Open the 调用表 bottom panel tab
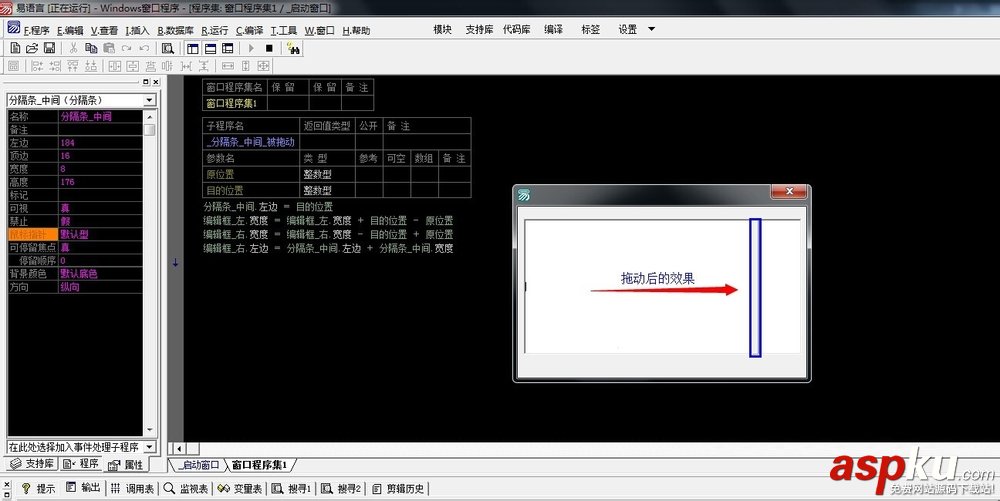 pos(133,488)
